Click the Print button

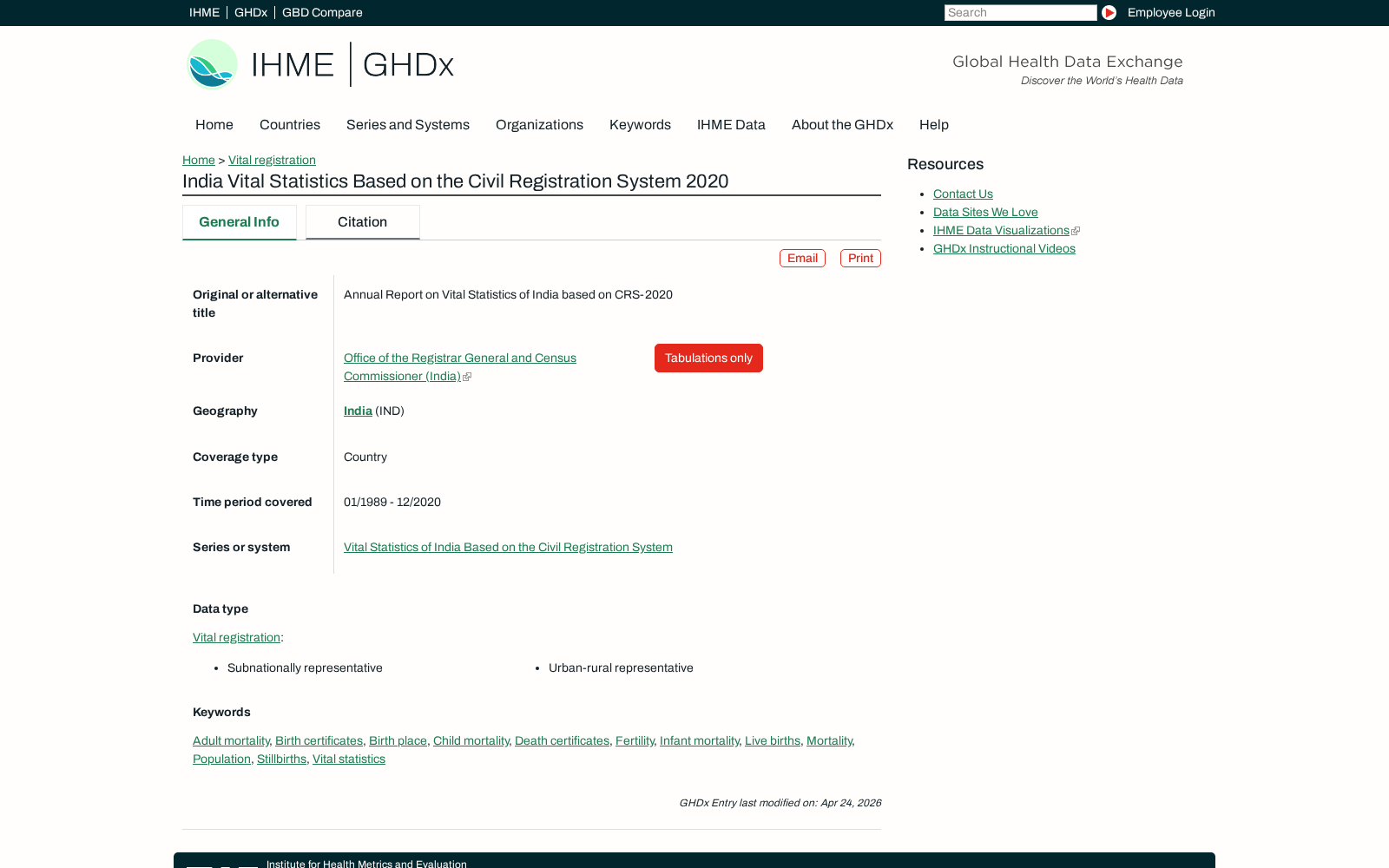[860, 258]
